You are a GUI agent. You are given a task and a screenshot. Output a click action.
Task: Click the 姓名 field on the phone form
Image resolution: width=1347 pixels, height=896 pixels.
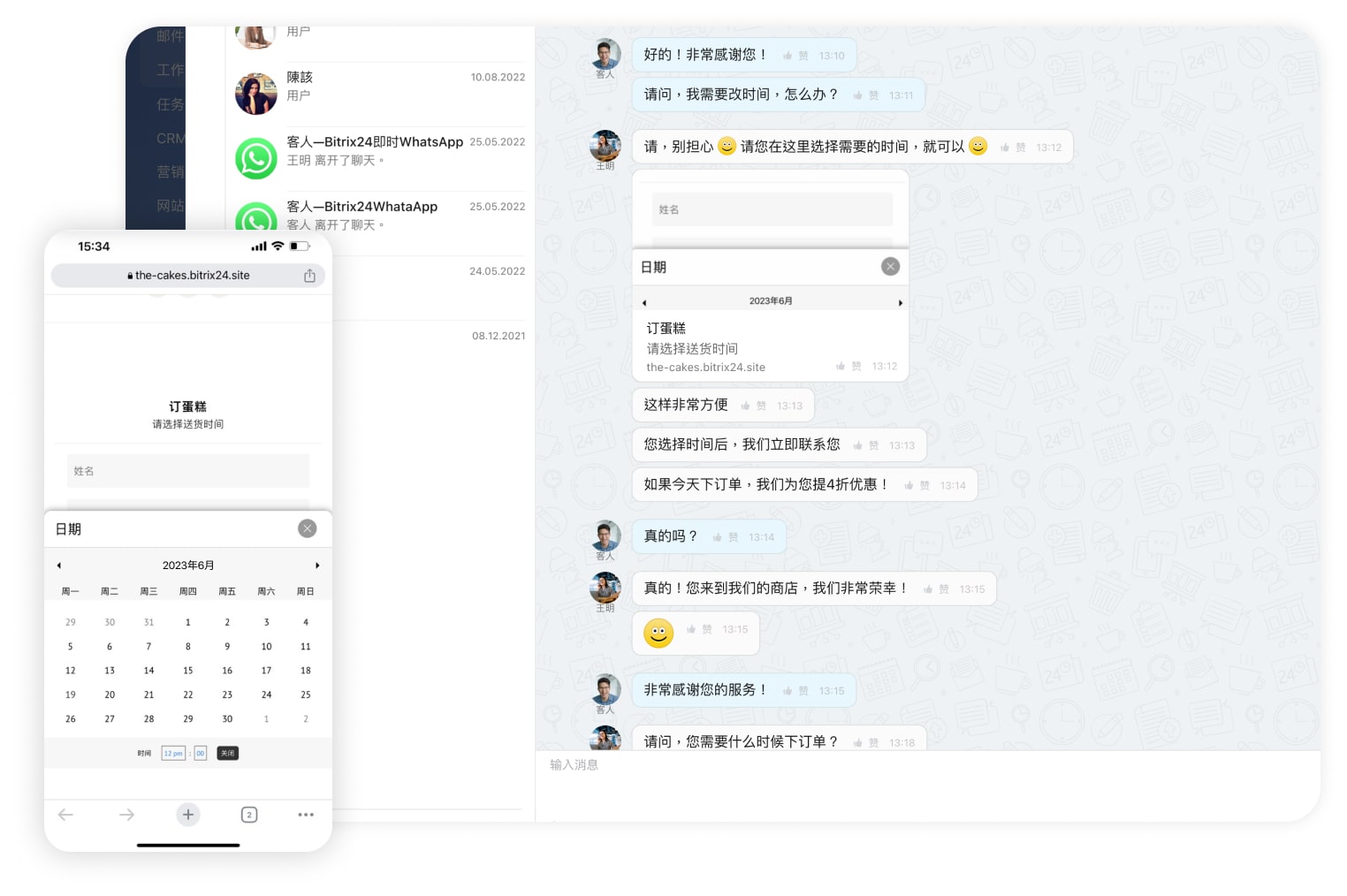pyautogui.click(x=188, y=471)
